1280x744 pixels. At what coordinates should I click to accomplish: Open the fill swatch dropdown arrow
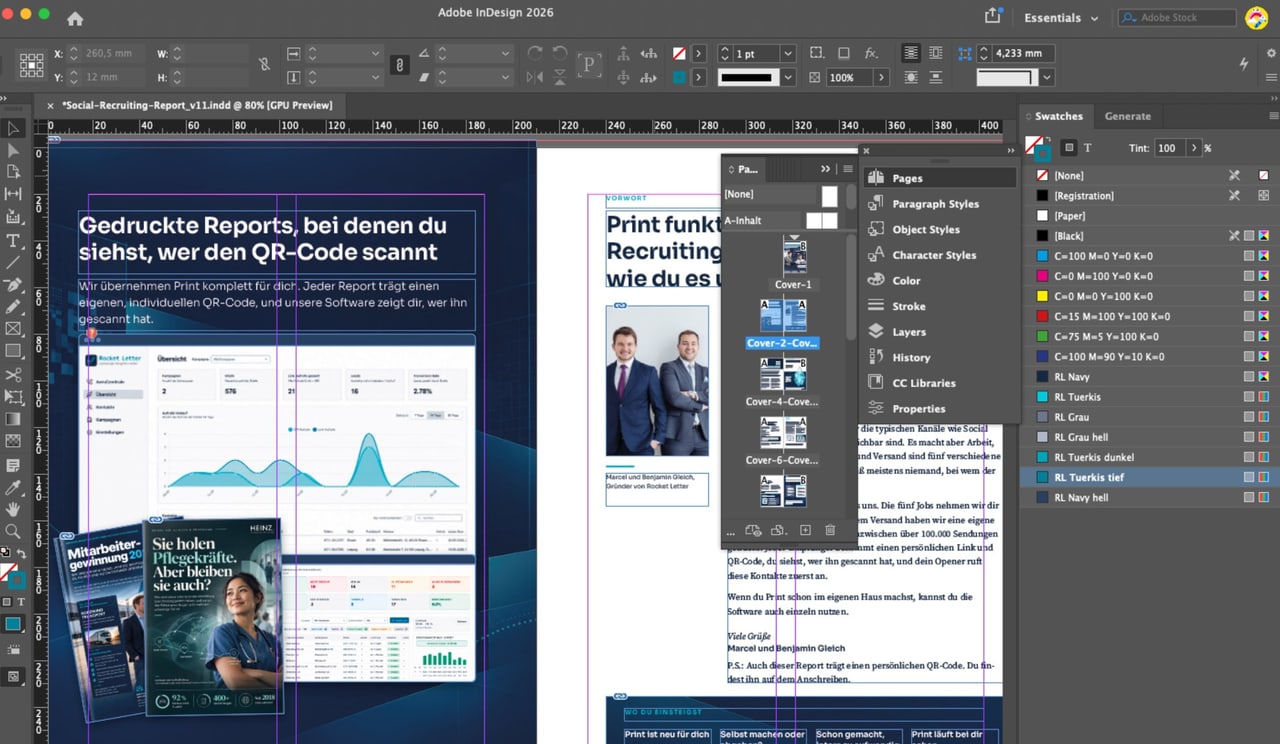pos(698,53)
